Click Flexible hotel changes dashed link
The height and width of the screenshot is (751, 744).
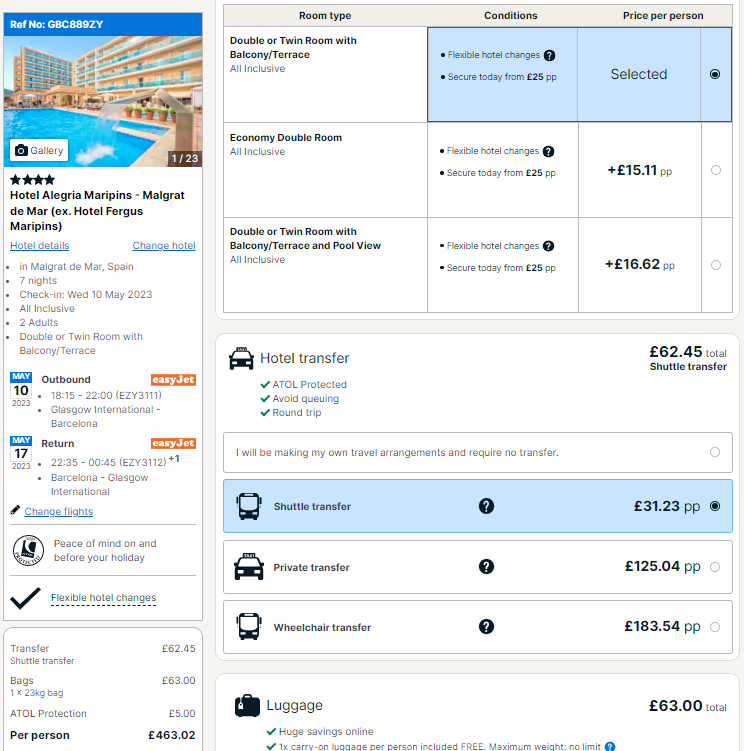103,598
